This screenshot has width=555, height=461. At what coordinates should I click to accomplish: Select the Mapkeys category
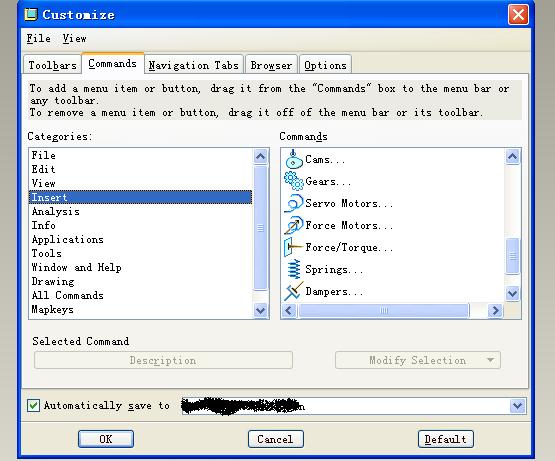coord(141,309)
